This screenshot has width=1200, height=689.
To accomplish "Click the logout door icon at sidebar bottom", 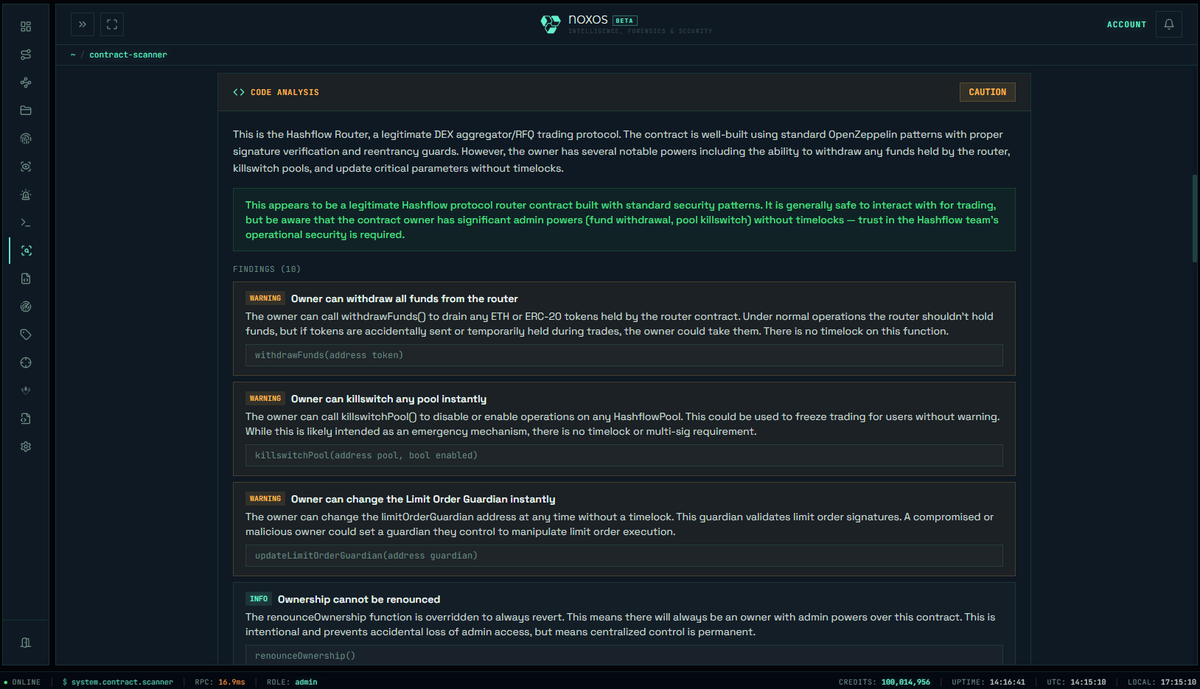I will point(26,641).
